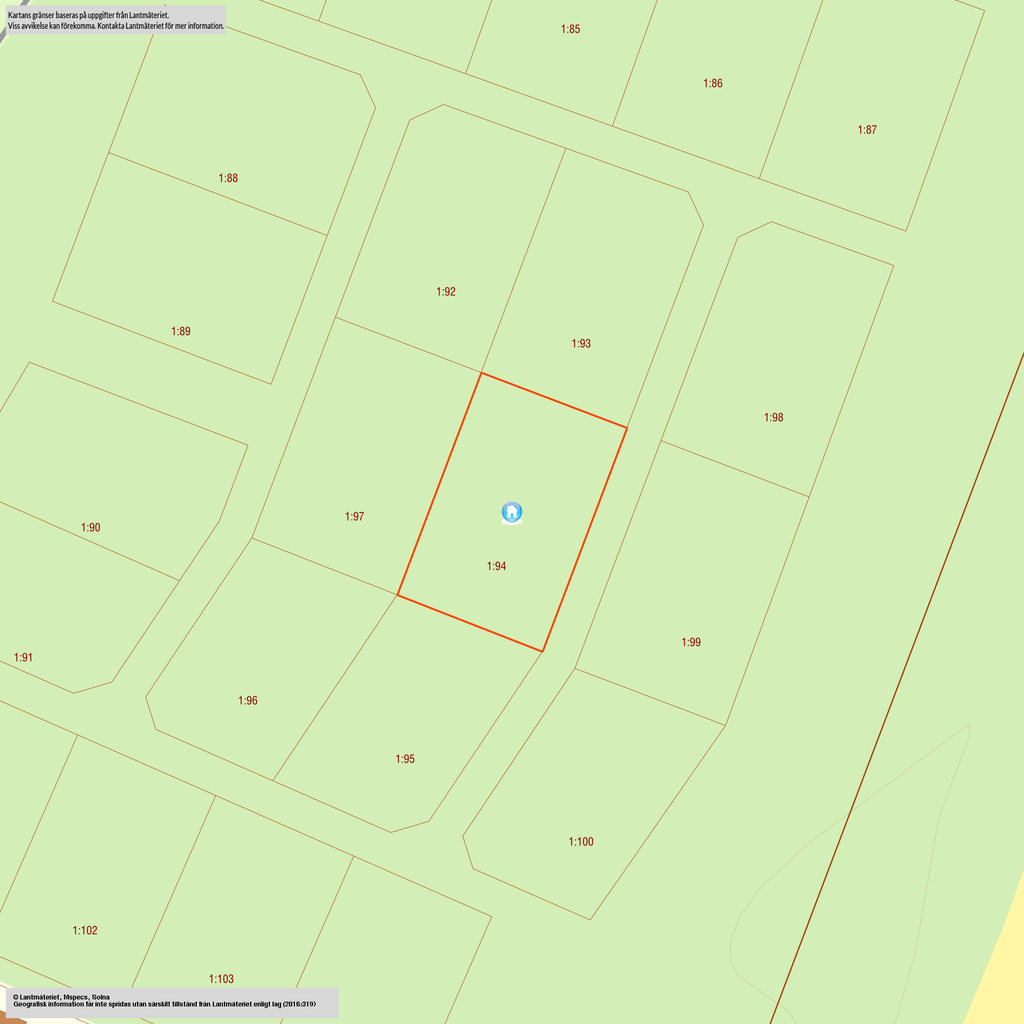Click the blue house marker icon

[x=511, y=513]
